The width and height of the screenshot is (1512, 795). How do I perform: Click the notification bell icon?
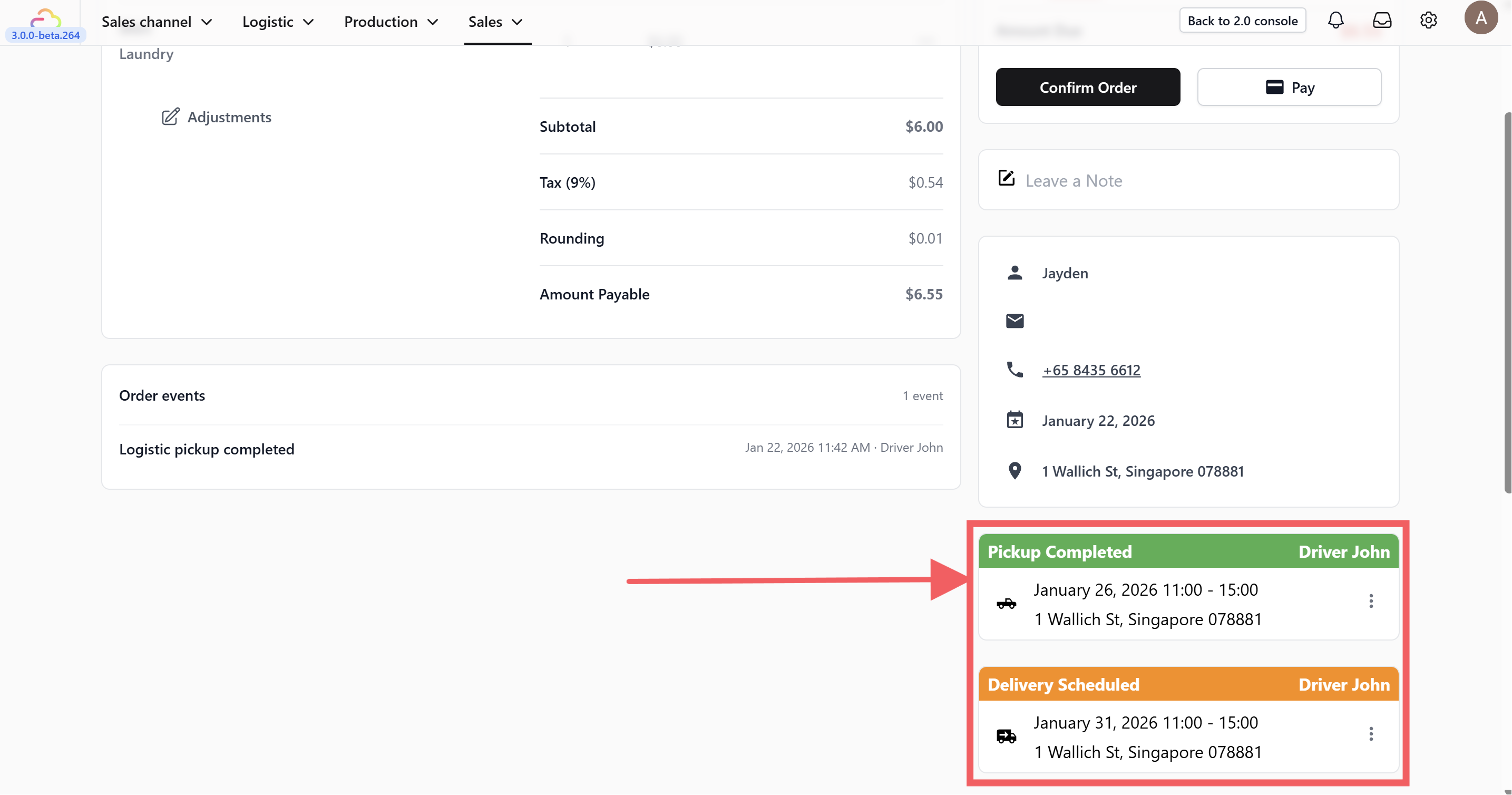(1335, 21)
